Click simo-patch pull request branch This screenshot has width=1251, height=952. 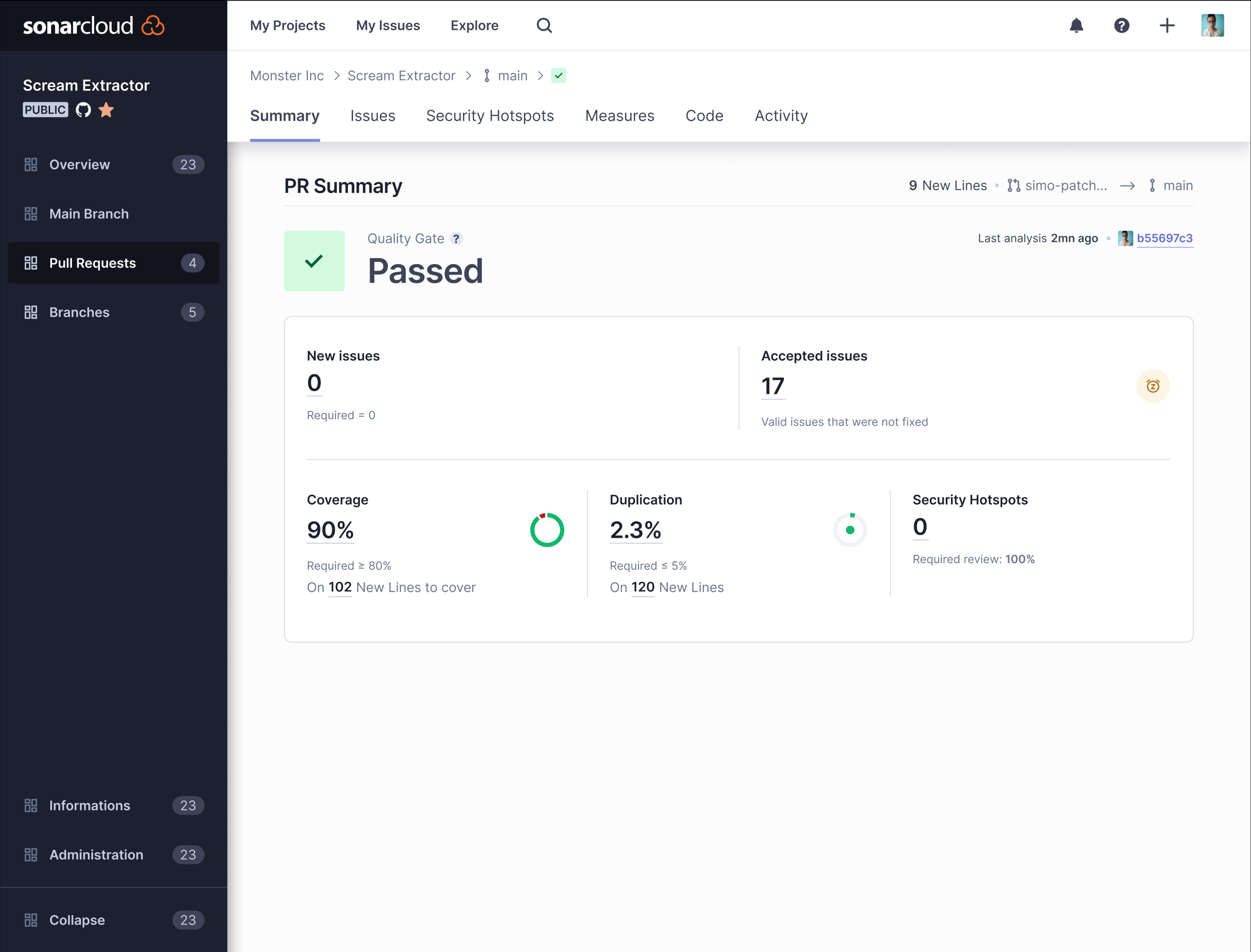1066,185
